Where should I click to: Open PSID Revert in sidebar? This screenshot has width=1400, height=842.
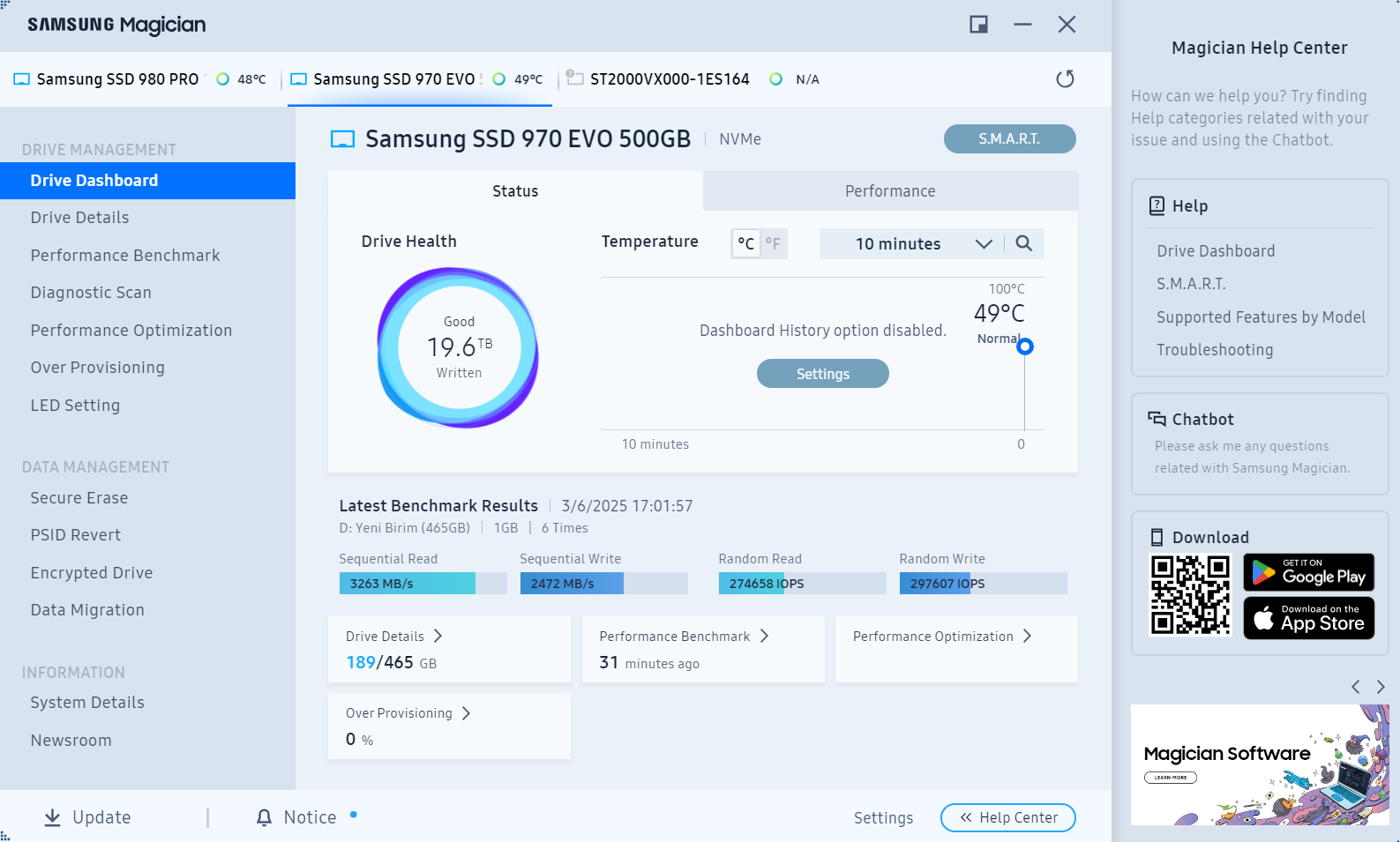pos(76,535)
